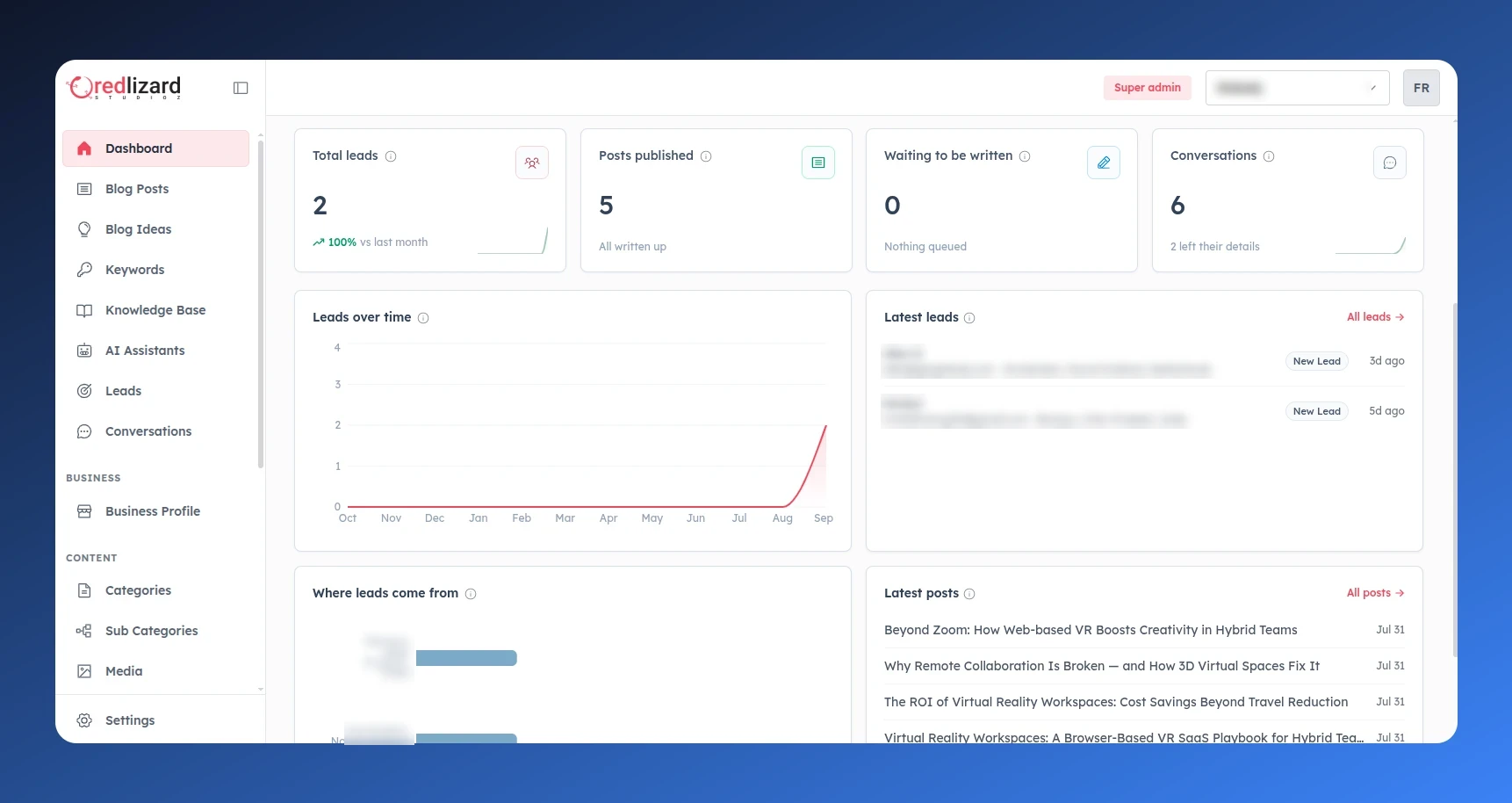Image resolution: width=1512 pixels, height=803 pixels.
Task: Click the Waiting to be written pencil icon
Action: [1104, 163]
